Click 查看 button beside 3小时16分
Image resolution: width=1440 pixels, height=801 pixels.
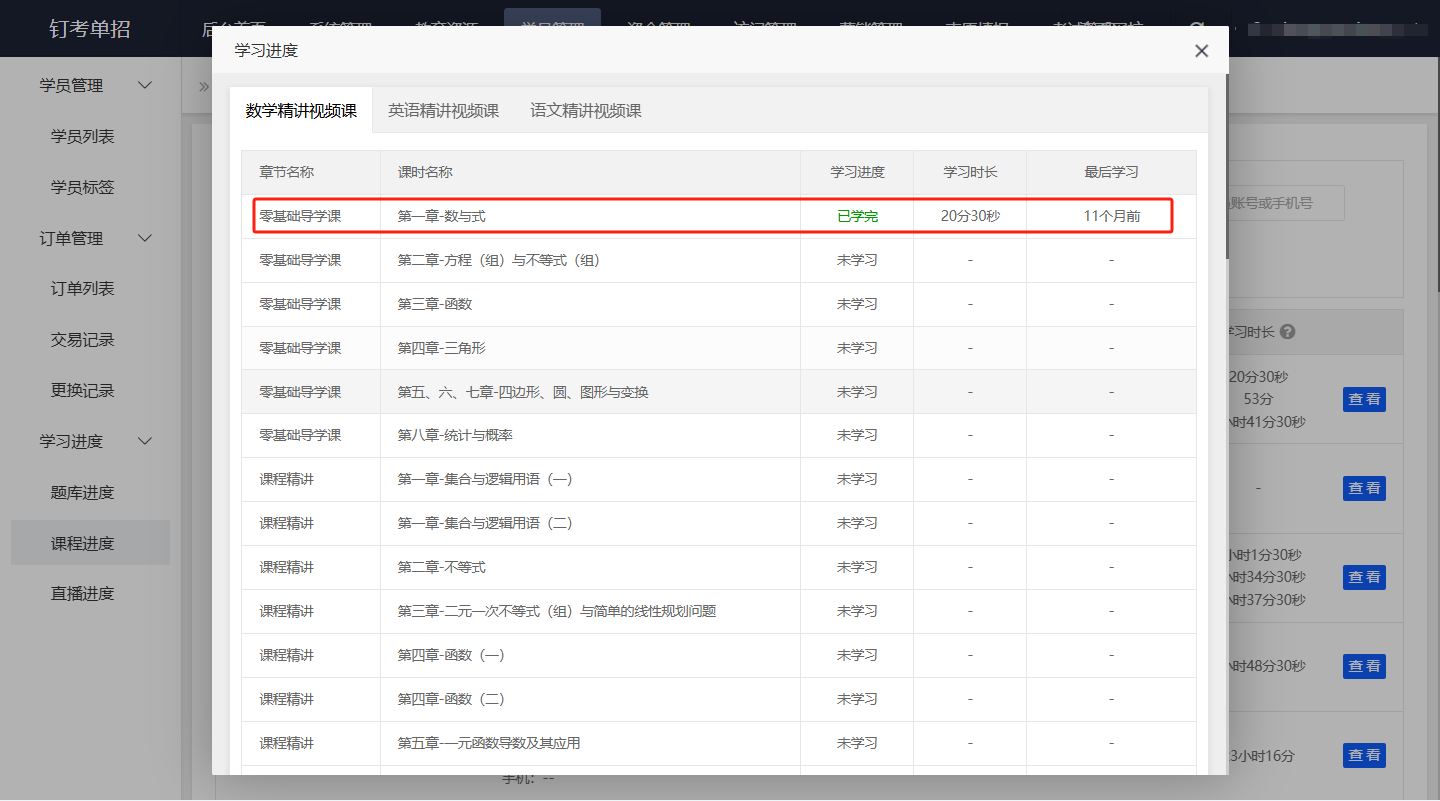click(1364, 755)
